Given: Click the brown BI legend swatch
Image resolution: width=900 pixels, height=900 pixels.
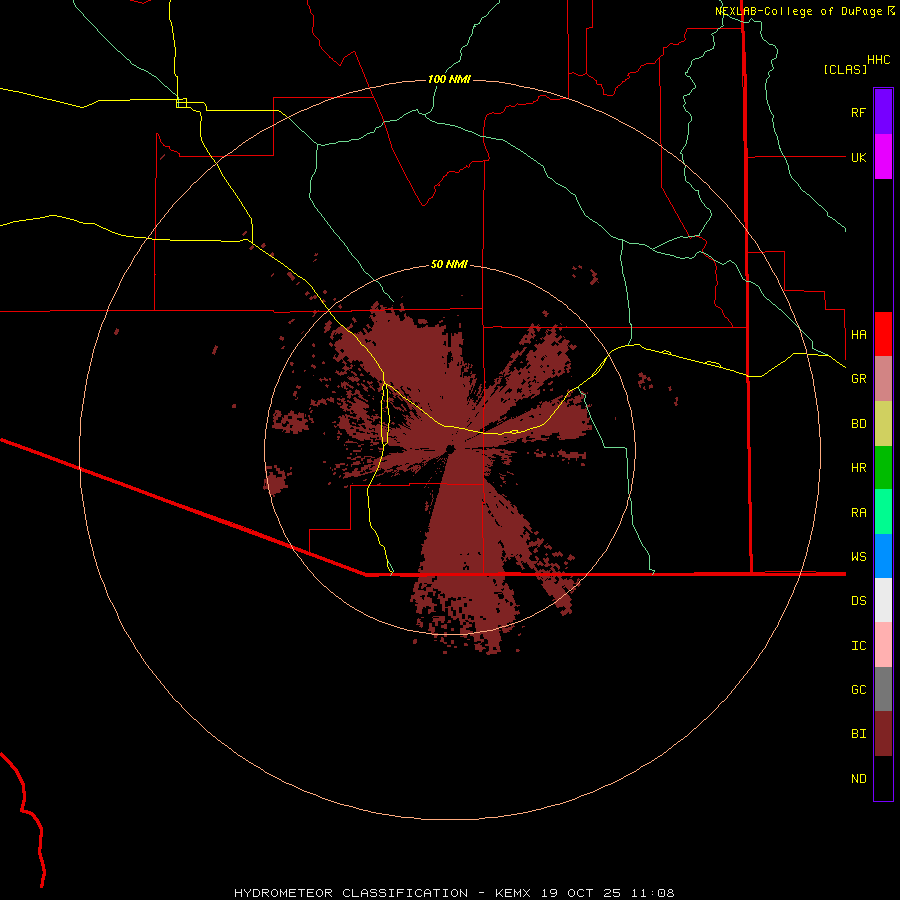Looking at the screenshot, I should click(x=883, y=734).
